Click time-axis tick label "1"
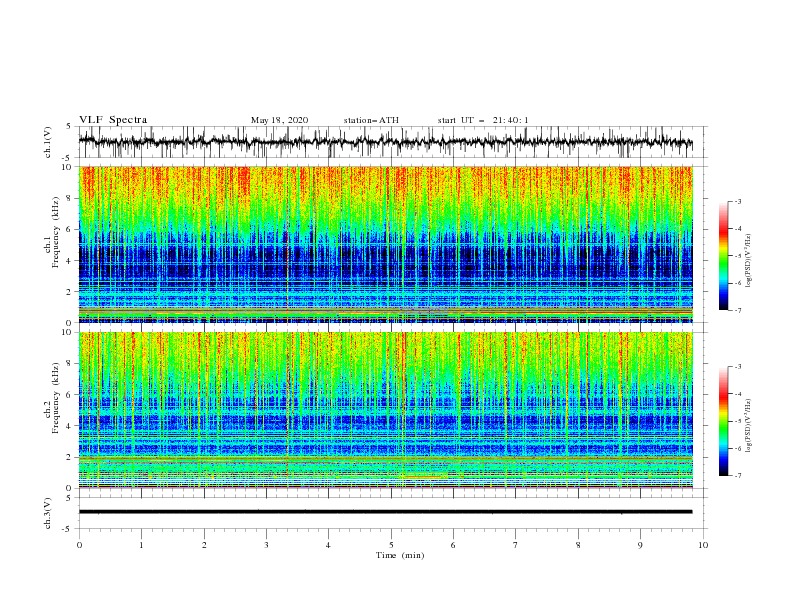 point(141,545)
